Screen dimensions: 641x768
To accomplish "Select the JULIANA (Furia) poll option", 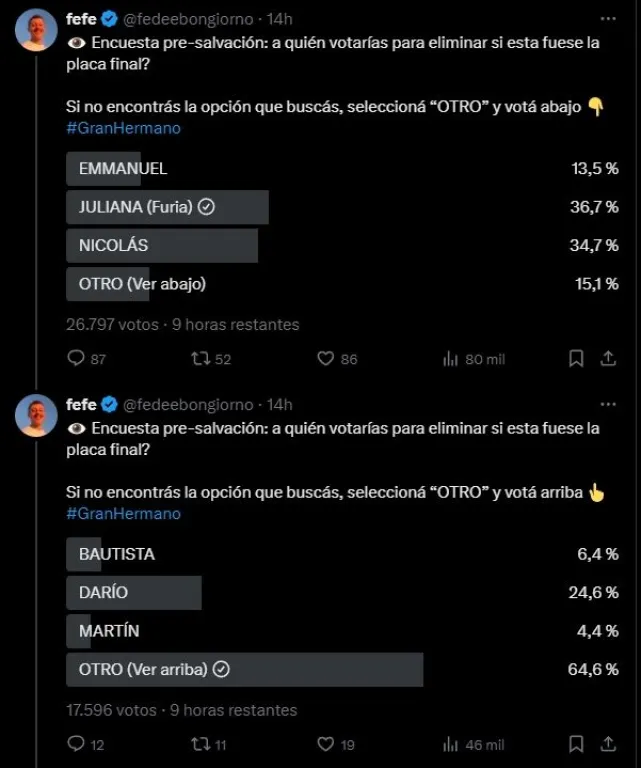I will pyautogui.click(x=342, y=207).
